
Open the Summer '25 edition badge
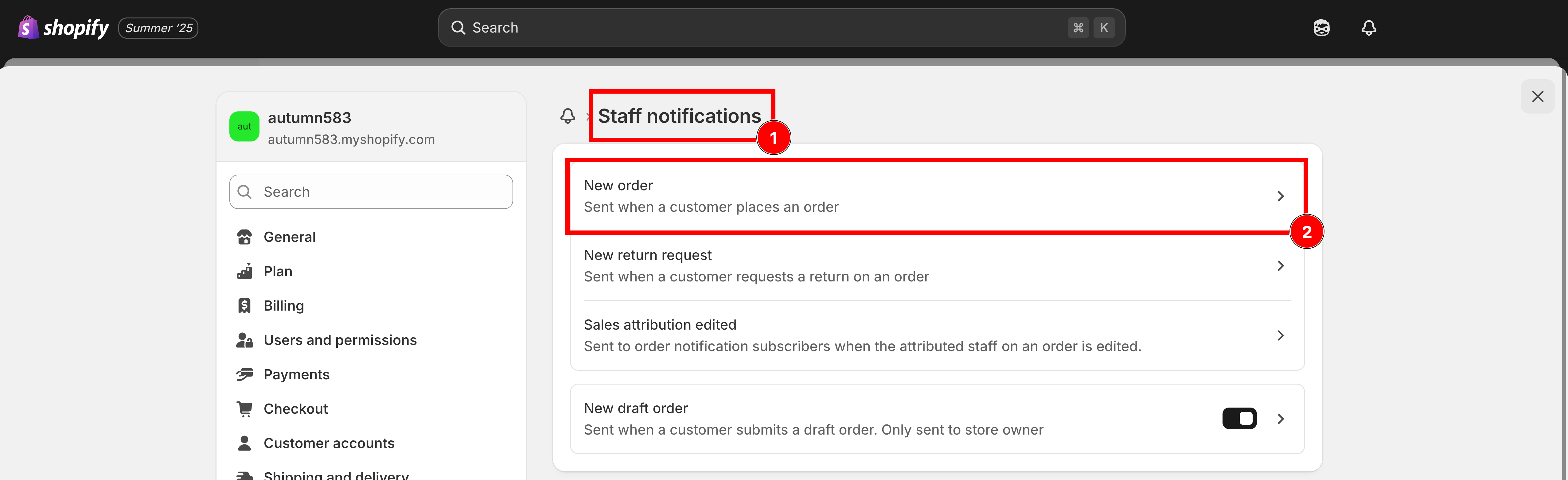click(x=158, y=28)
